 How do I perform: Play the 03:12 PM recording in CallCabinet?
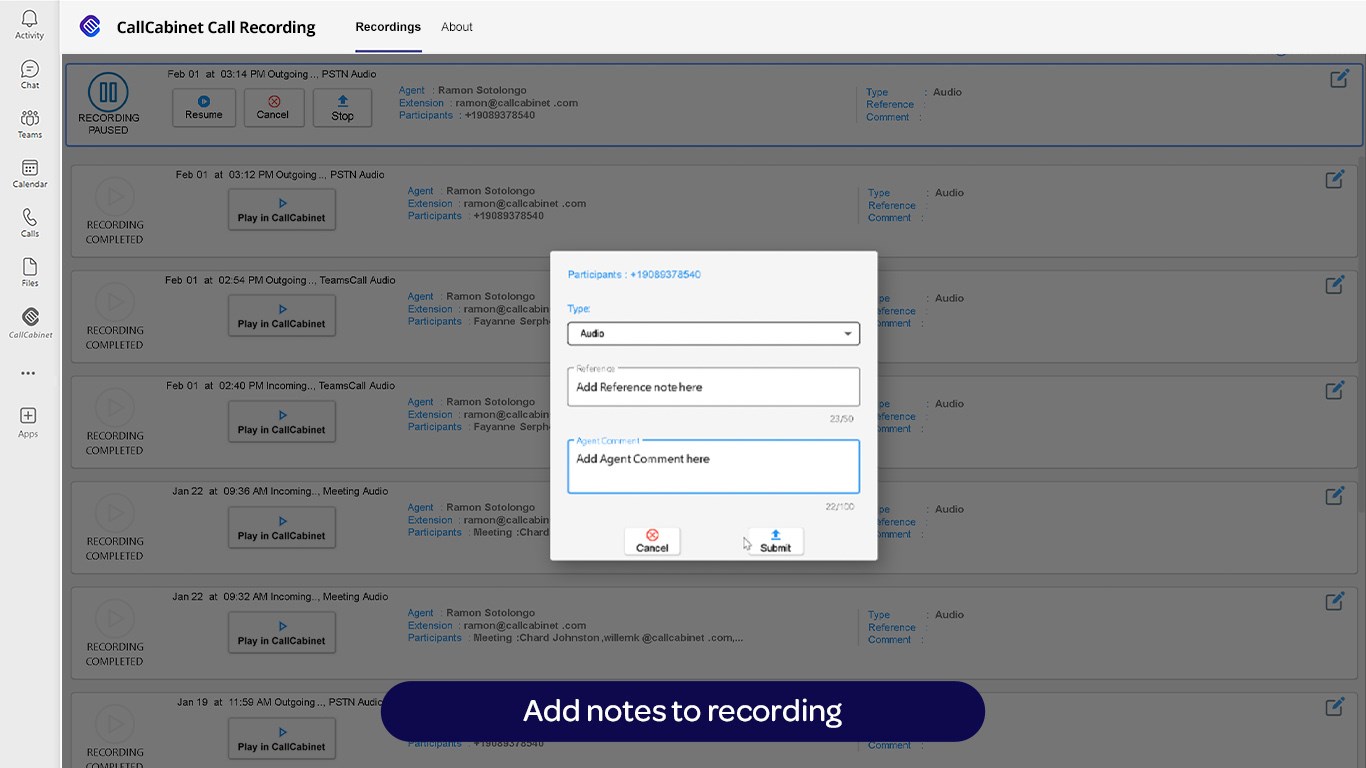(x=282, y=210)
